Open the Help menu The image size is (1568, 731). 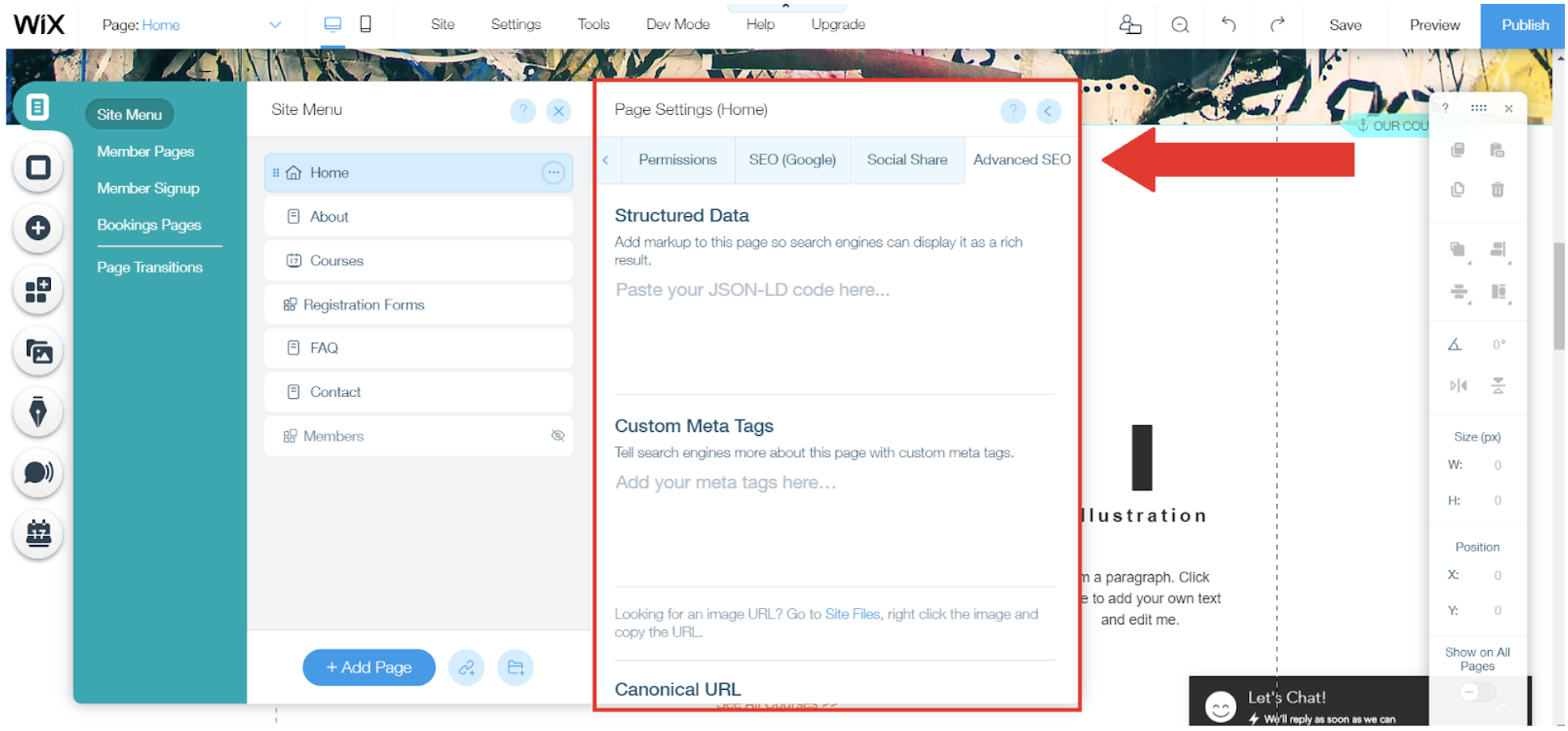tap(761, 24)
